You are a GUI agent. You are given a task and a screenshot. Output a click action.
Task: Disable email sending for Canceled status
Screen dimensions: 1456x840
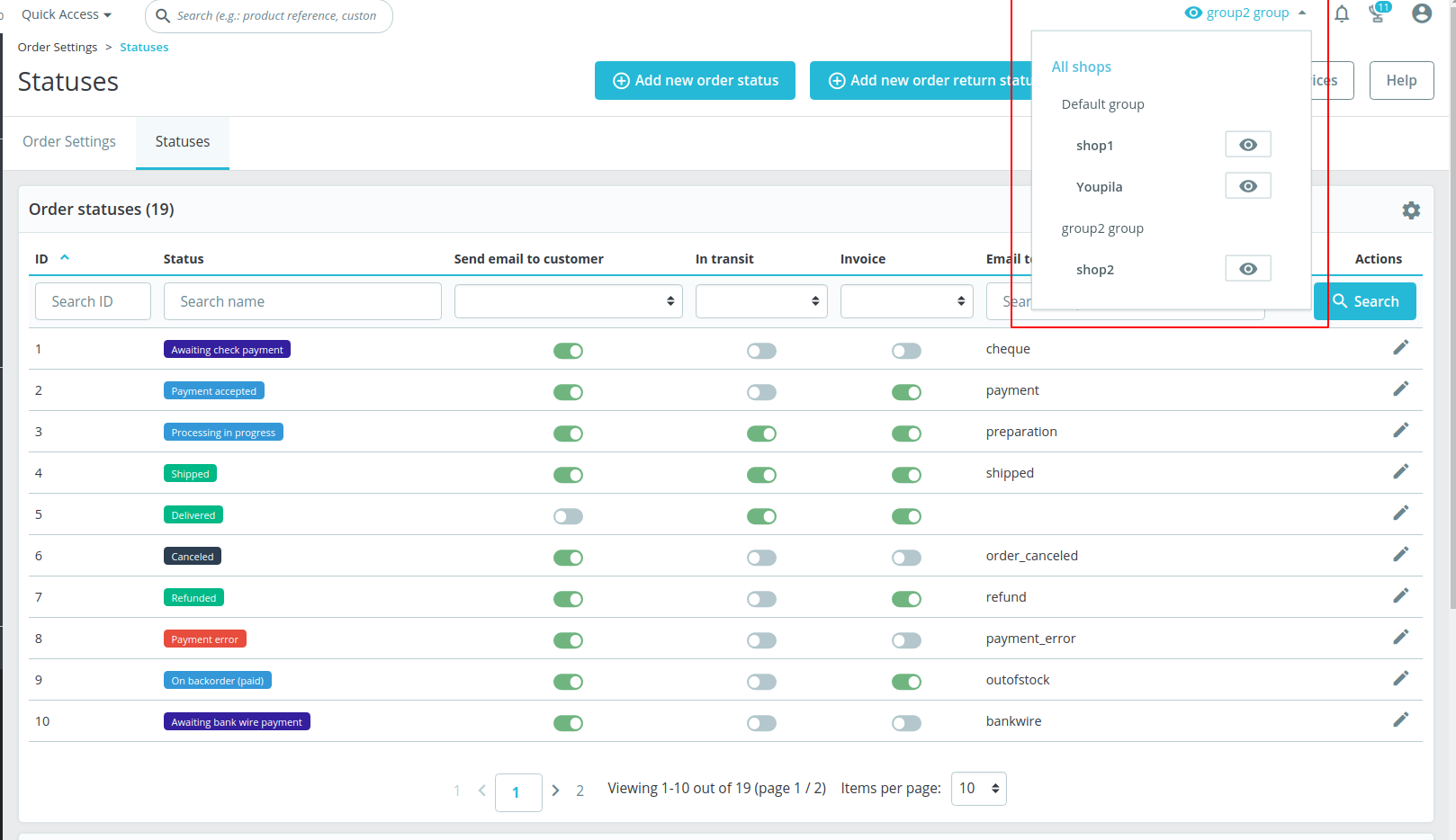pyautogui.click(x=568, y=557)
